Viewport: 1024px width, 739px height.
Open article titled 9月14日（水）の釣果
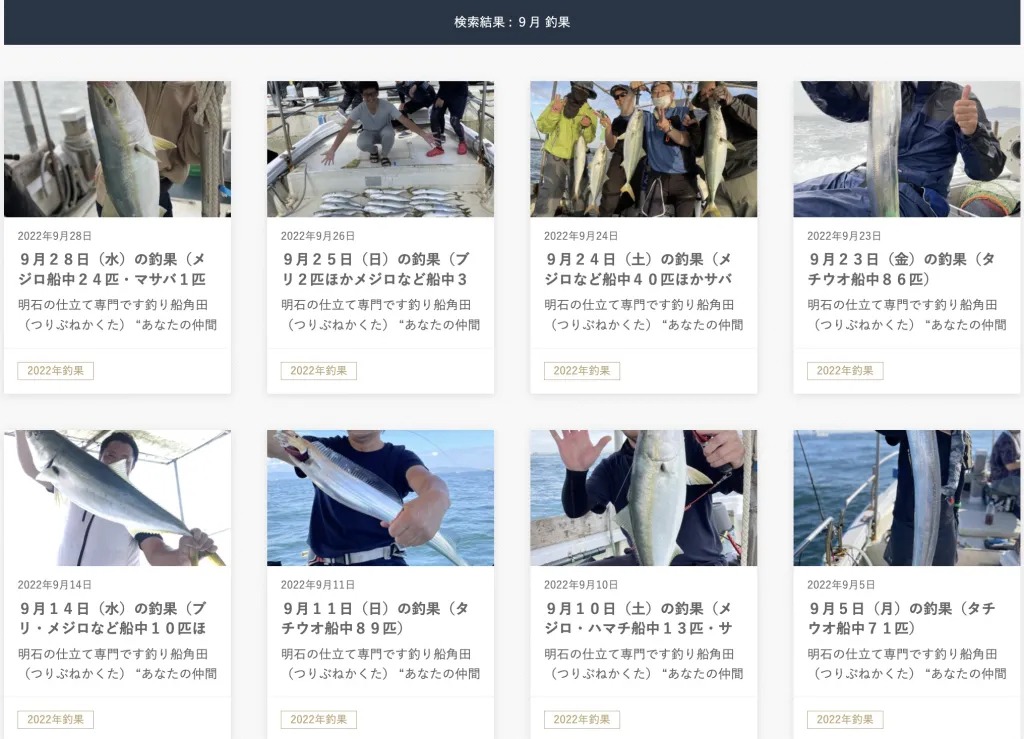coord(112,618)
